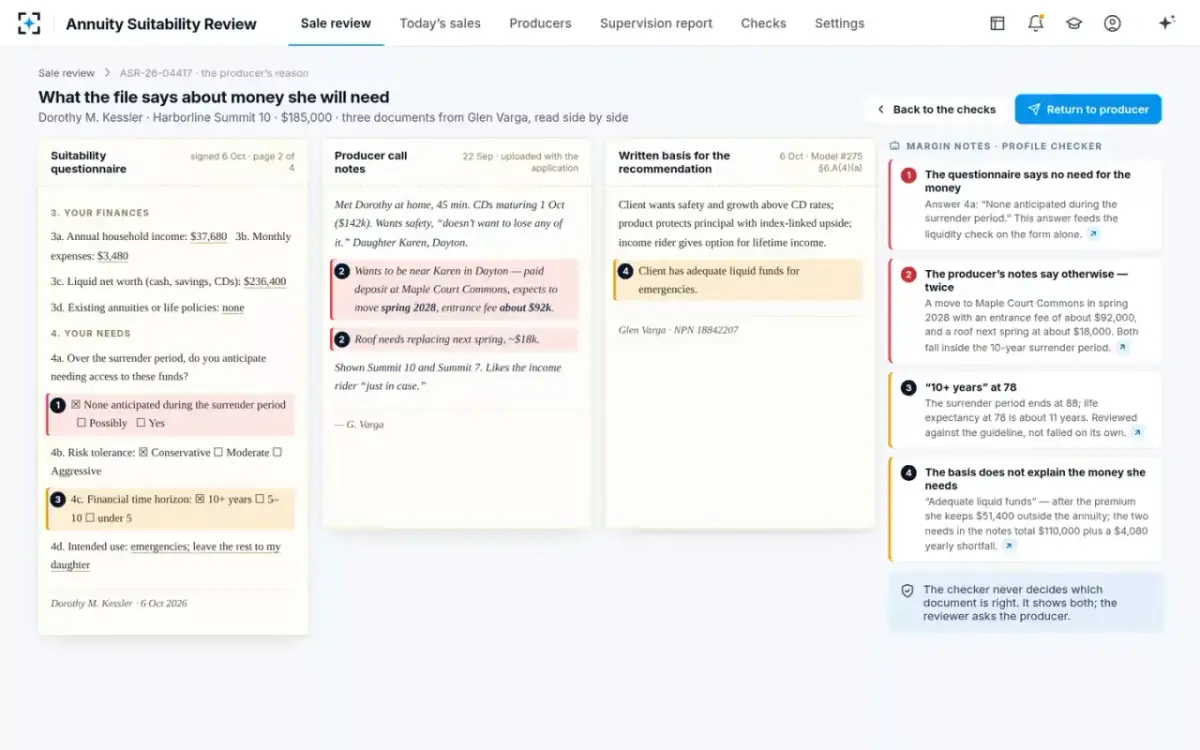Click marker 2 badge beside Maple Court note

tap(342, 271)
